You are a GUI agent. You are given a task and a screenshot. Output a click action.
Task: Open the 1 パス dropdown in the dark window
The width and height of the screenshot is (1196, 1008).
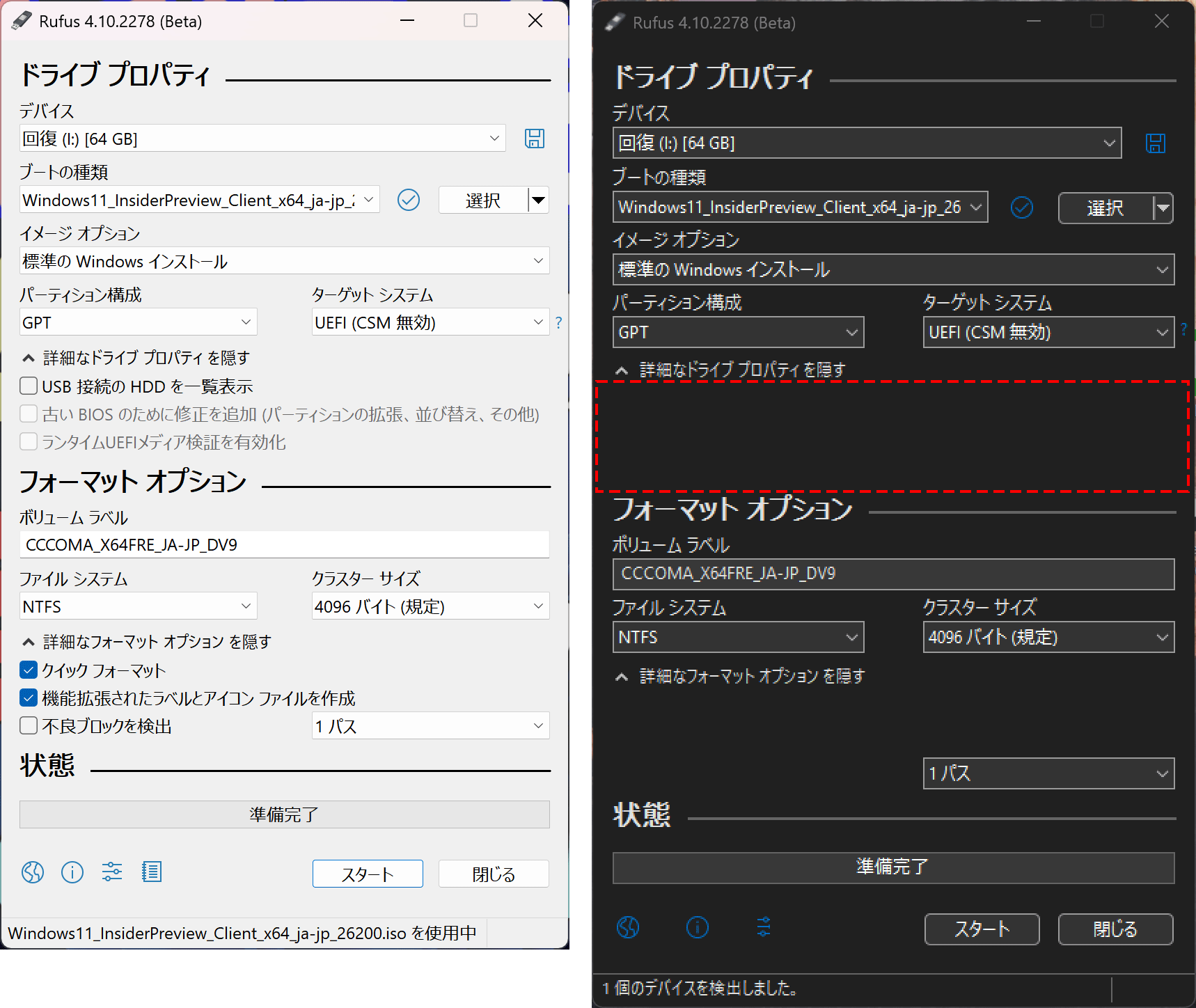click(1048, 773)
